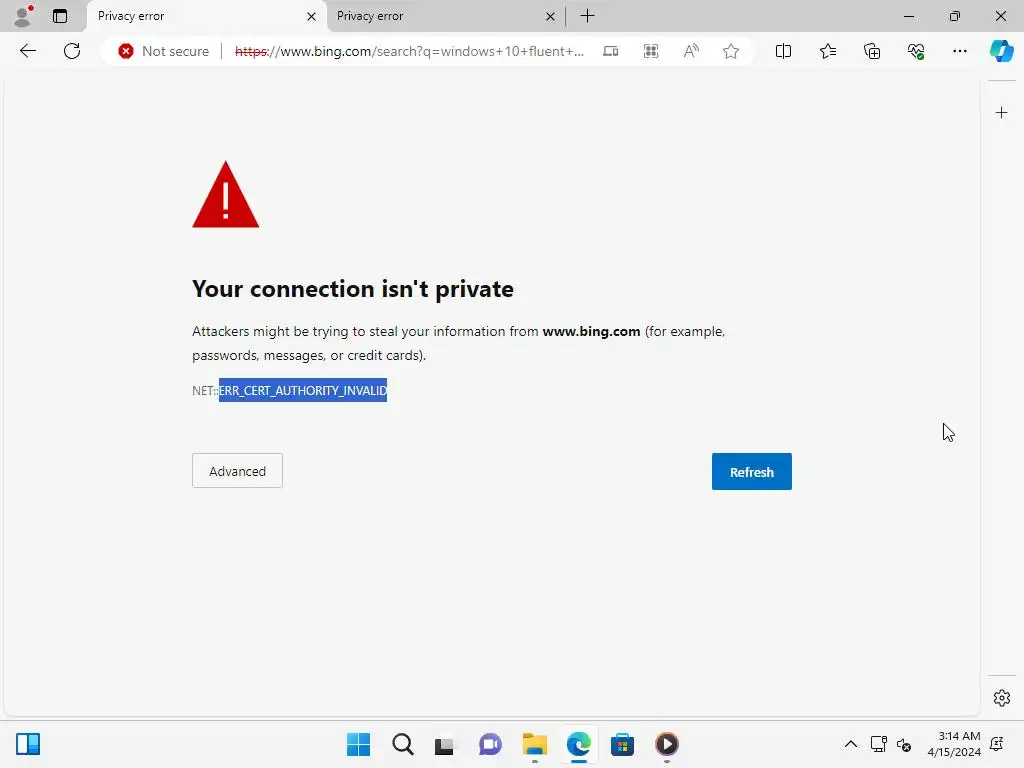
Task: Open the Windows Start menu
Action: (x=358, y=744)
